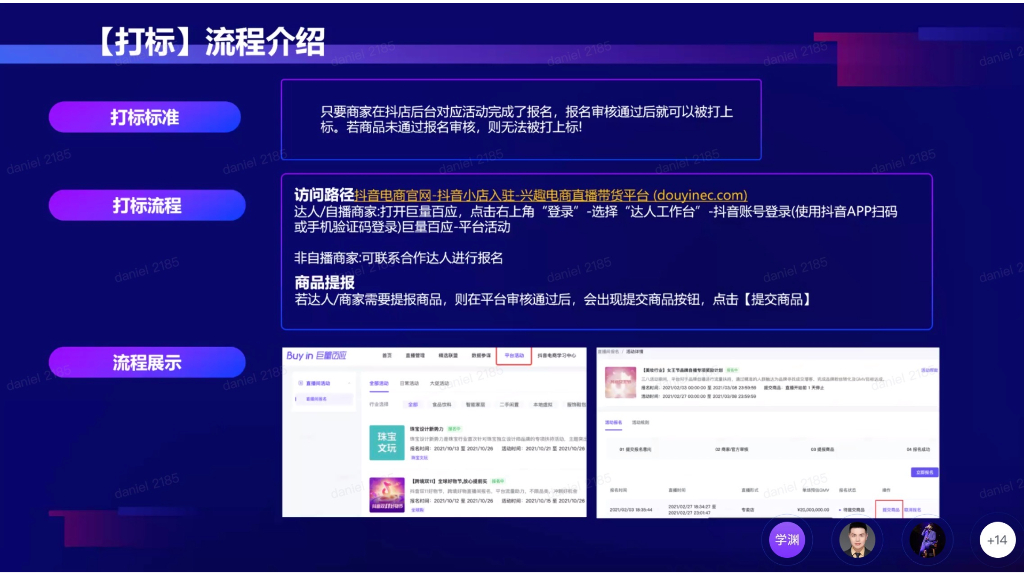Click the suited man participant avatar
The image size is (1024, 576).
(x=857, y=540)
